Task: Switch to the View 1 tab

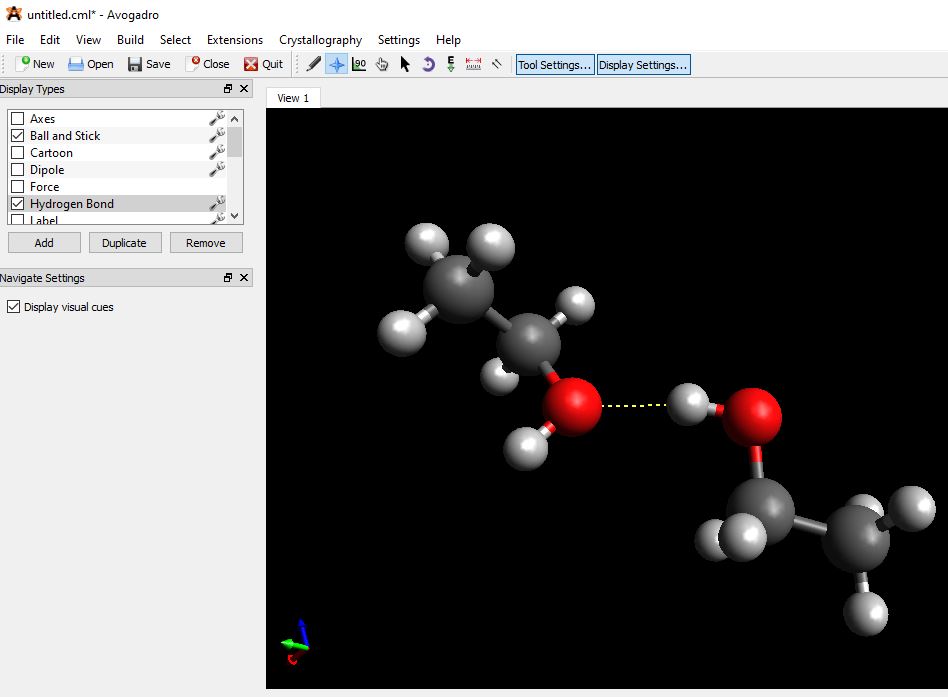Action: tap(294, 98)
